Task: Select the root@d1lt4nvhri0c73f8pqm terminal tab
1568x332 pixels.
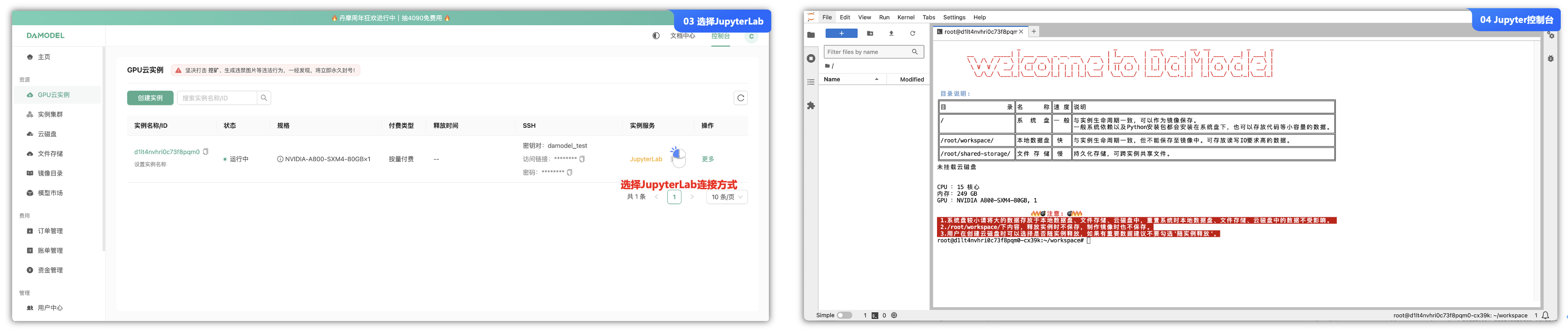Action: tap(980, 32)
